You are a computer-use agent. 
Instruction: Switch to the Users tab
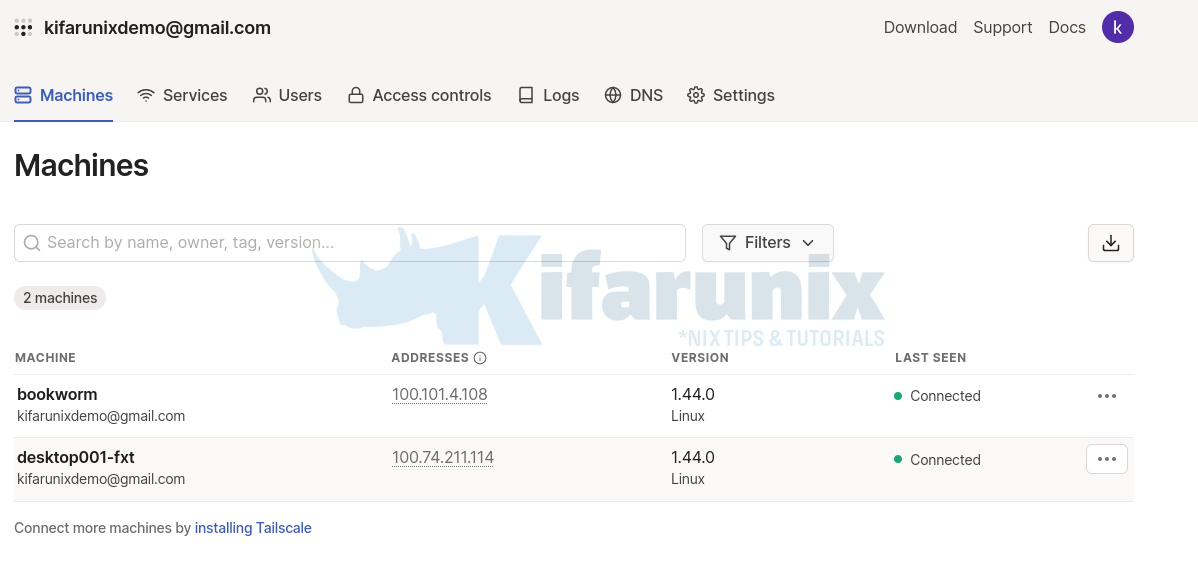pos(287,96)
